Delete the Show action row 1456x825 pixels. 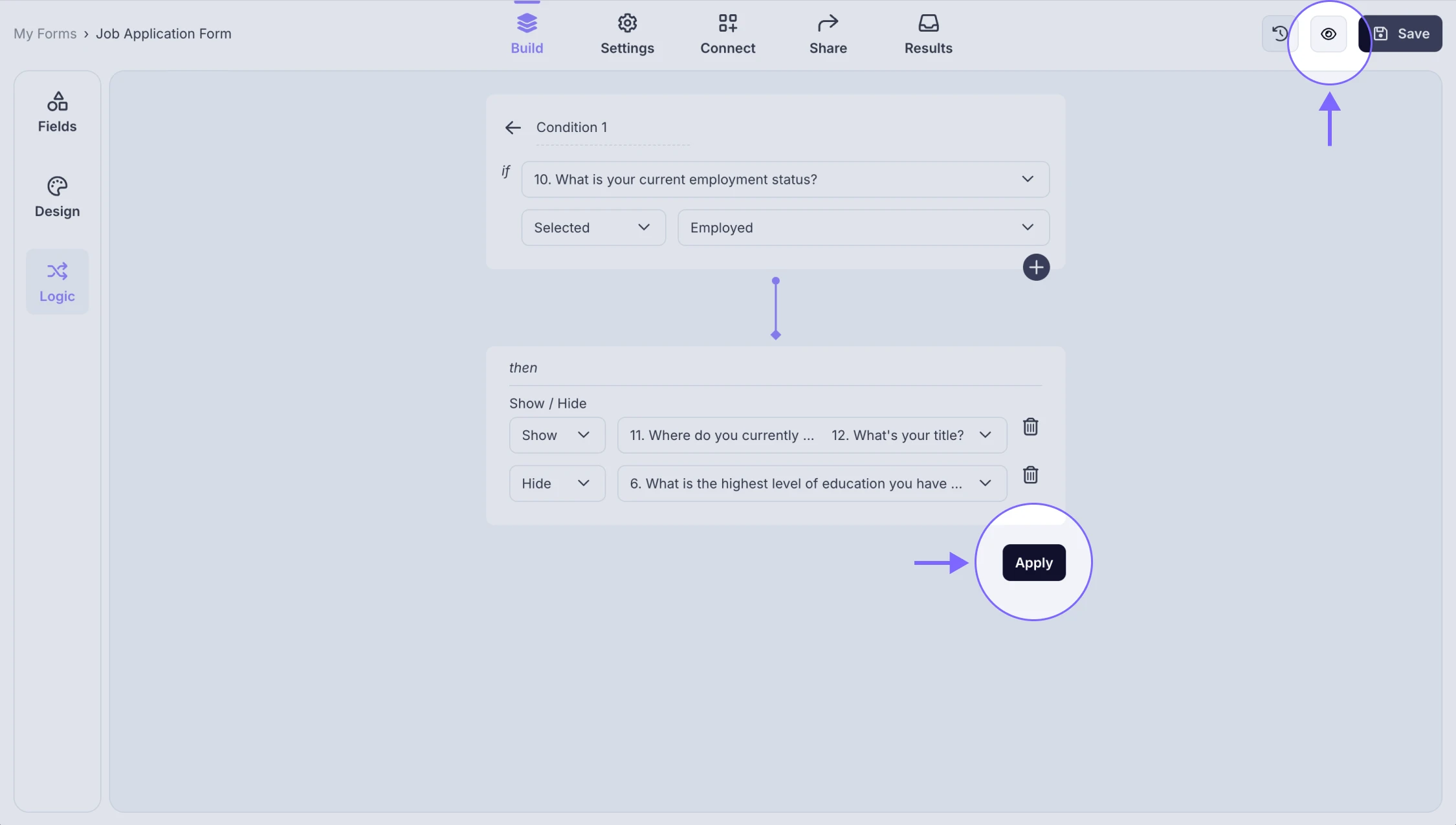click(1030, 426)
